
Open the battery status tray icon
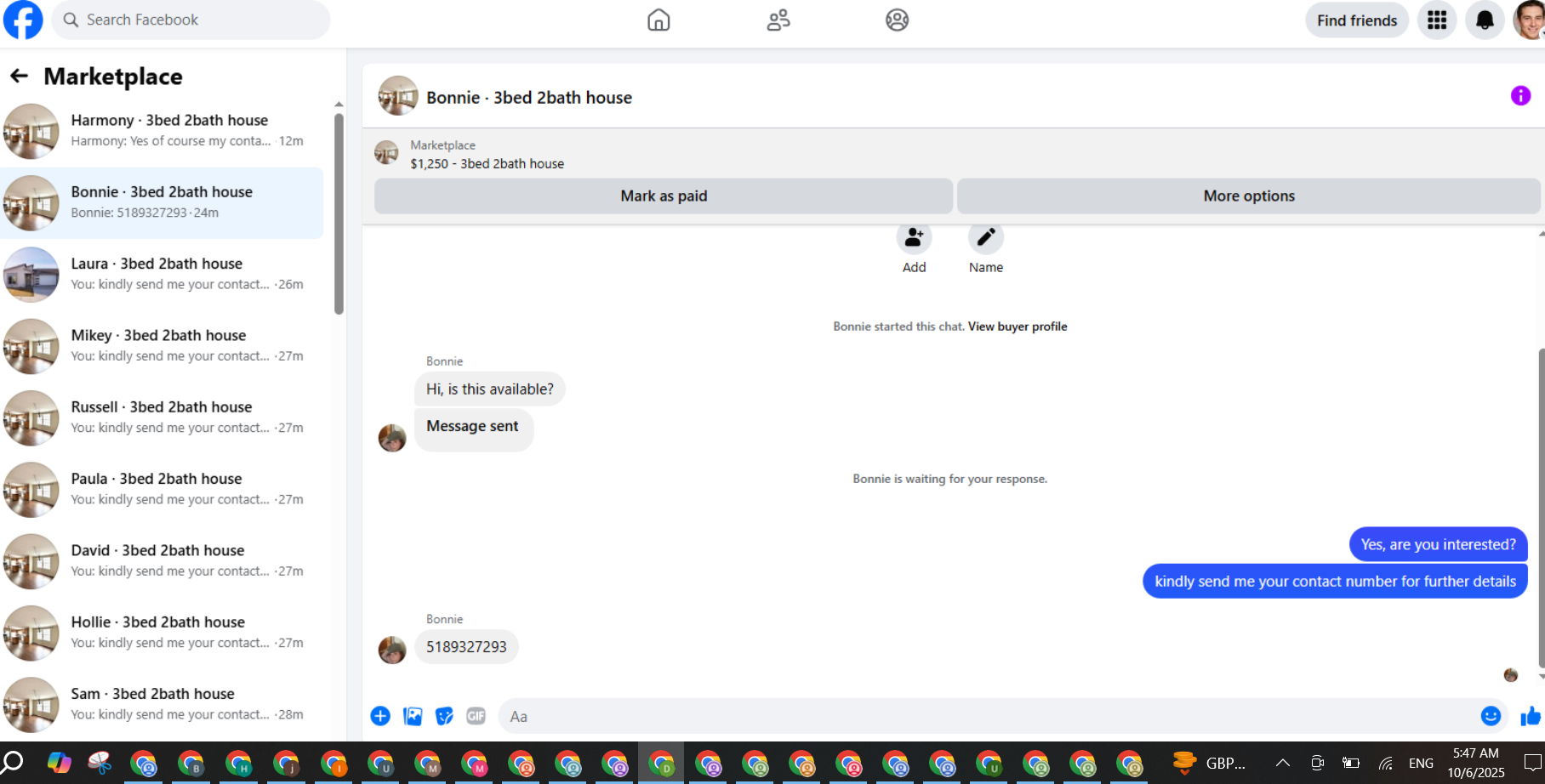click(x=1351, y=763)
